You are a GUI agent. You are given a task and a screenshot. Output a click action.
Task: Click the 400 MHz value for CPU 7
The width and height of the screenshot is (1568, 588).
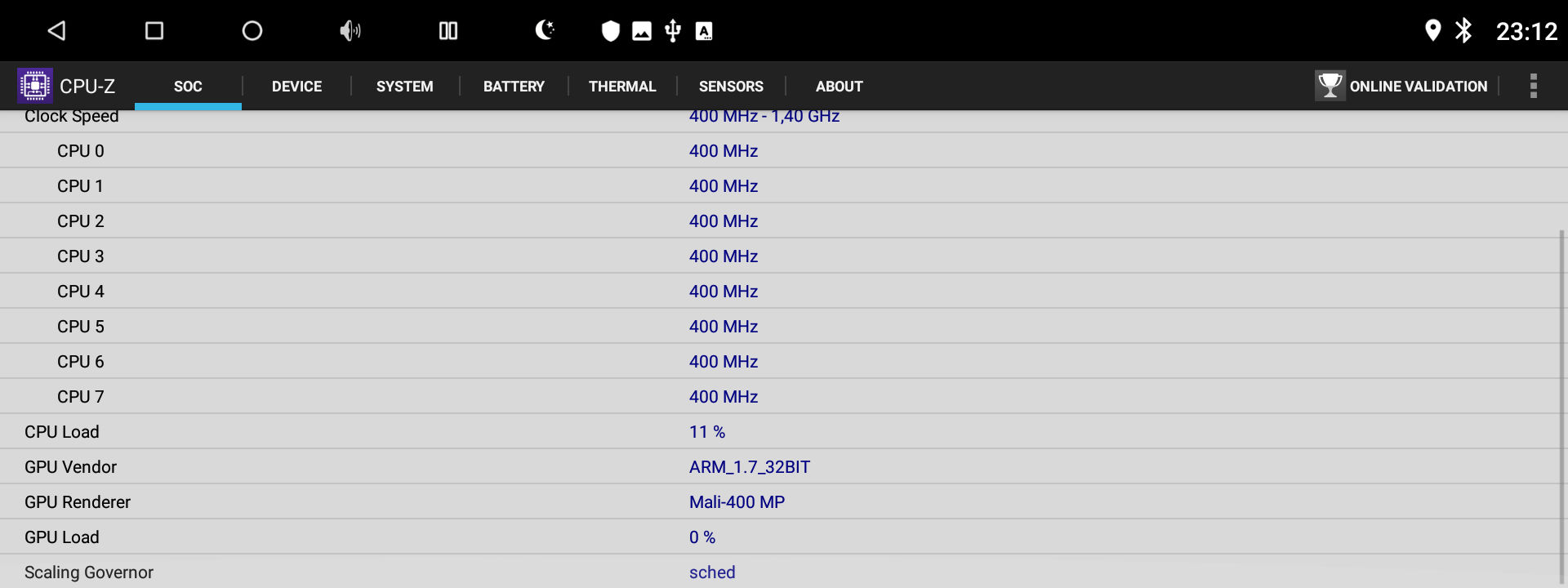coord(724,397)
